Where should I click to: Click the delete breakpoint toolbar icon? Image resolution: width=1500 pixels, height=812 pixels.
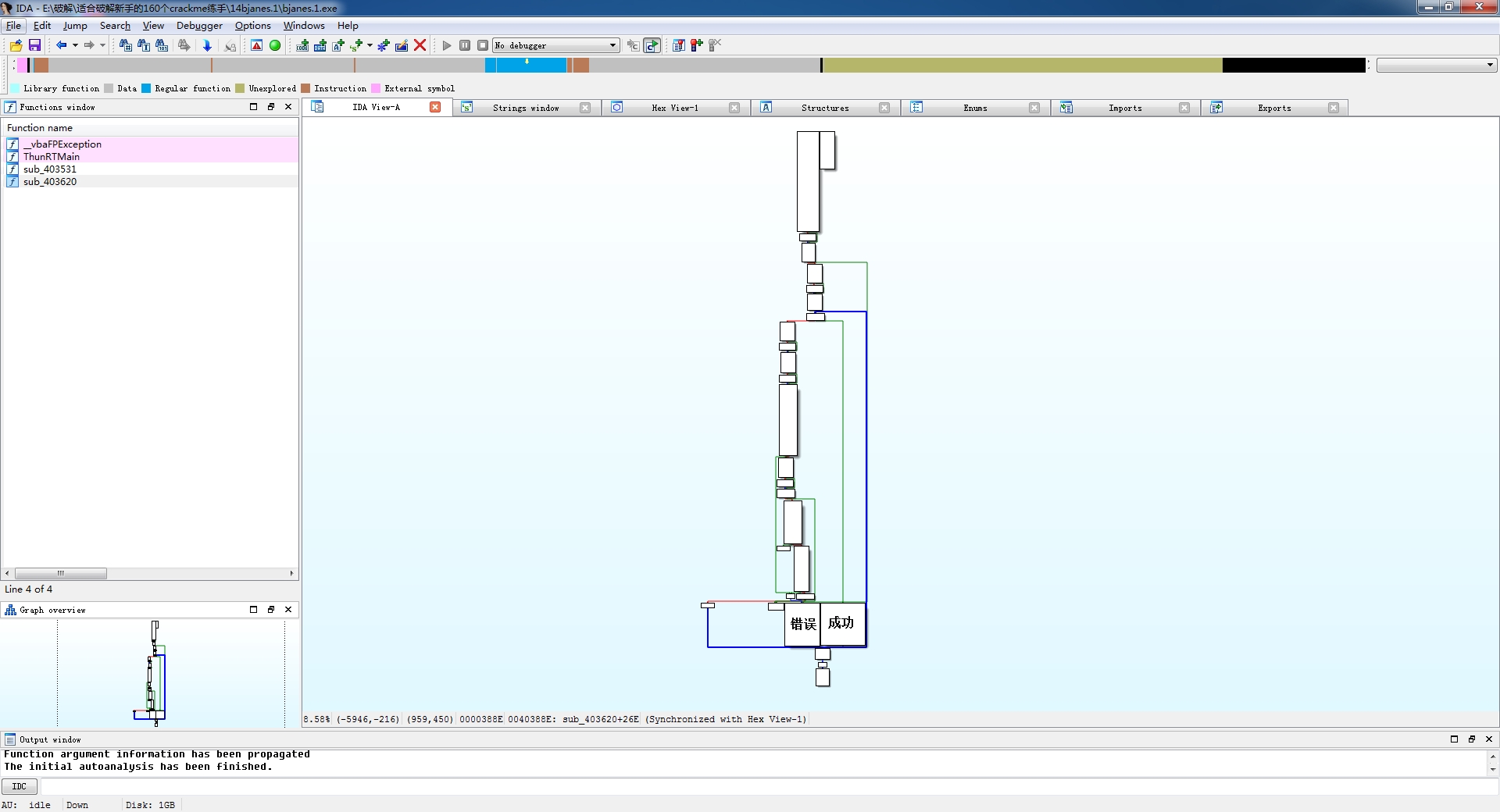click(715, 45)
